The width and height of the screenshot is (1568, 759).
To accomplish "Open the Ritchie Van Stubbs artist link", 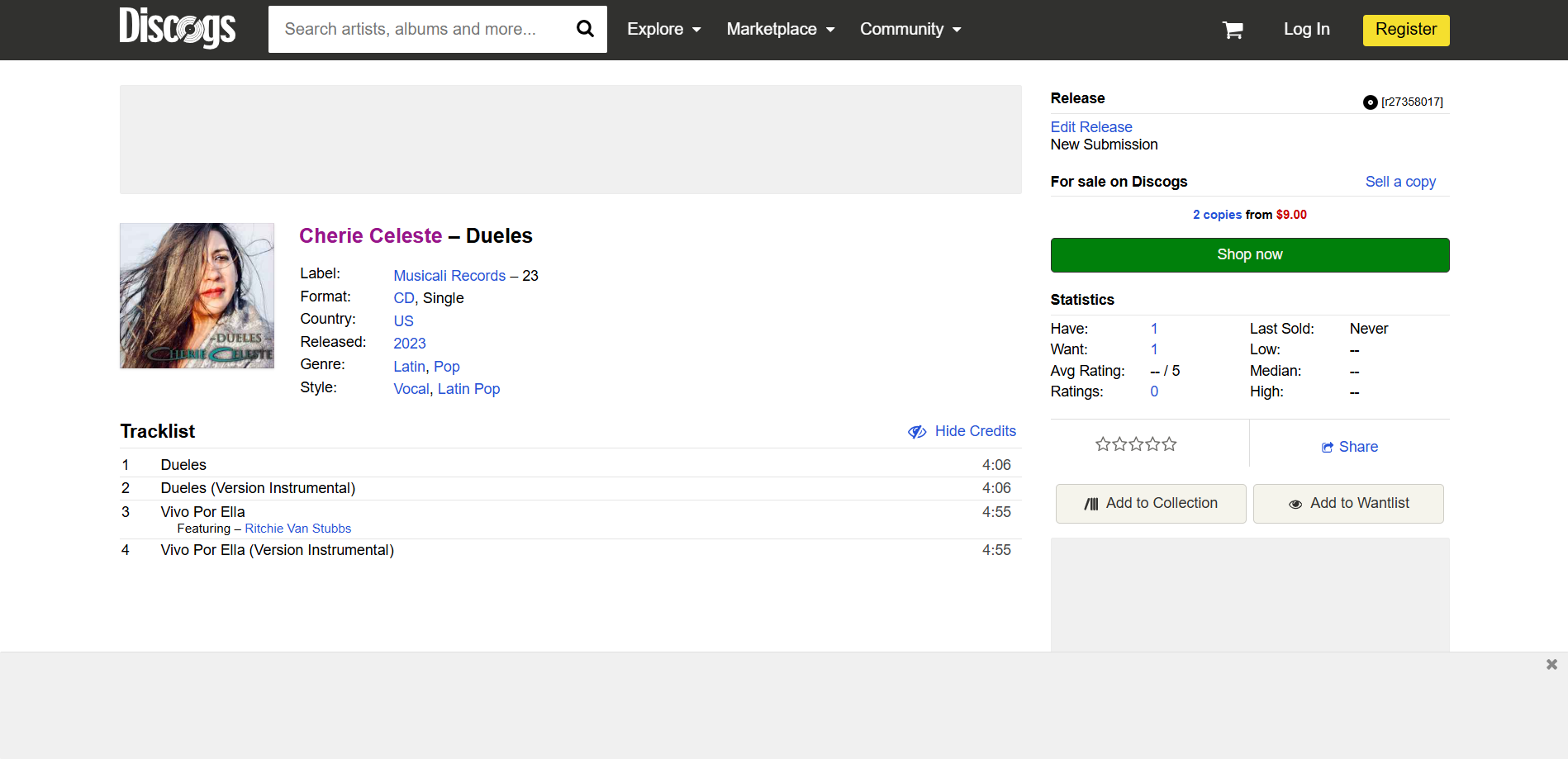I will pyautogui.click(x=297, y=529).
